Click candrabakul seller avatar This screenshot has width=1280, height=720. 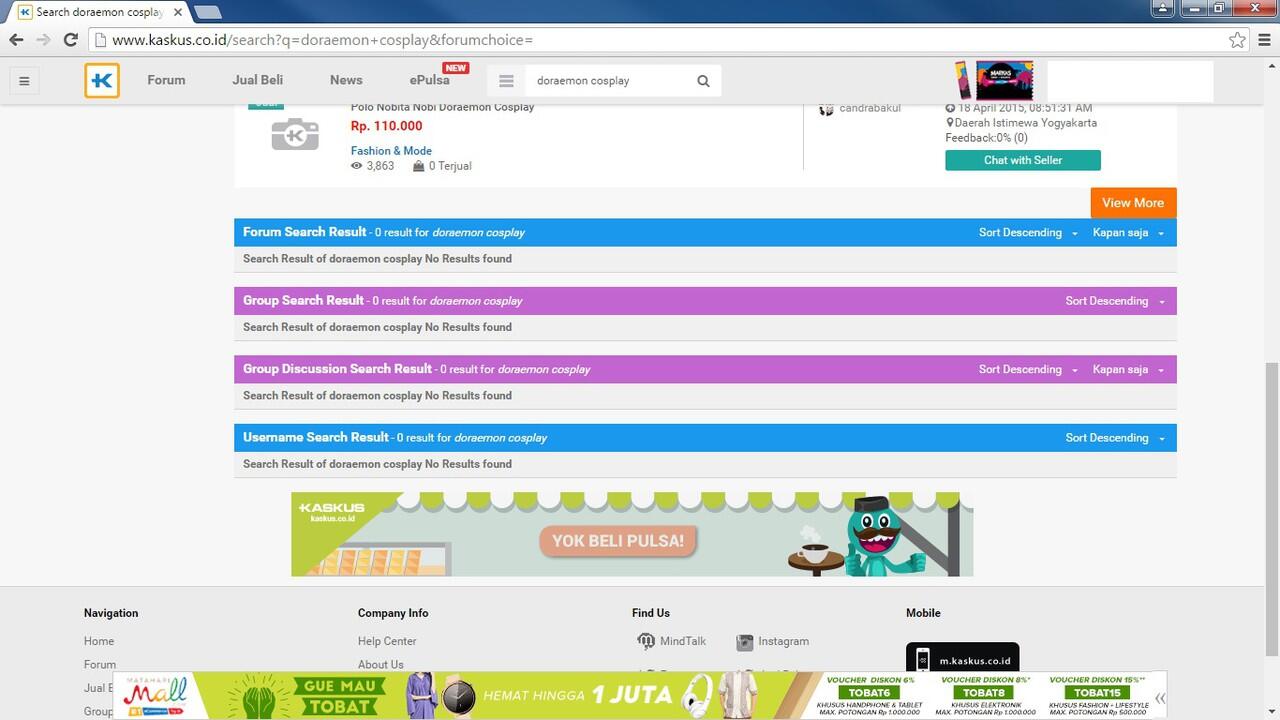[x=826, y=108]
